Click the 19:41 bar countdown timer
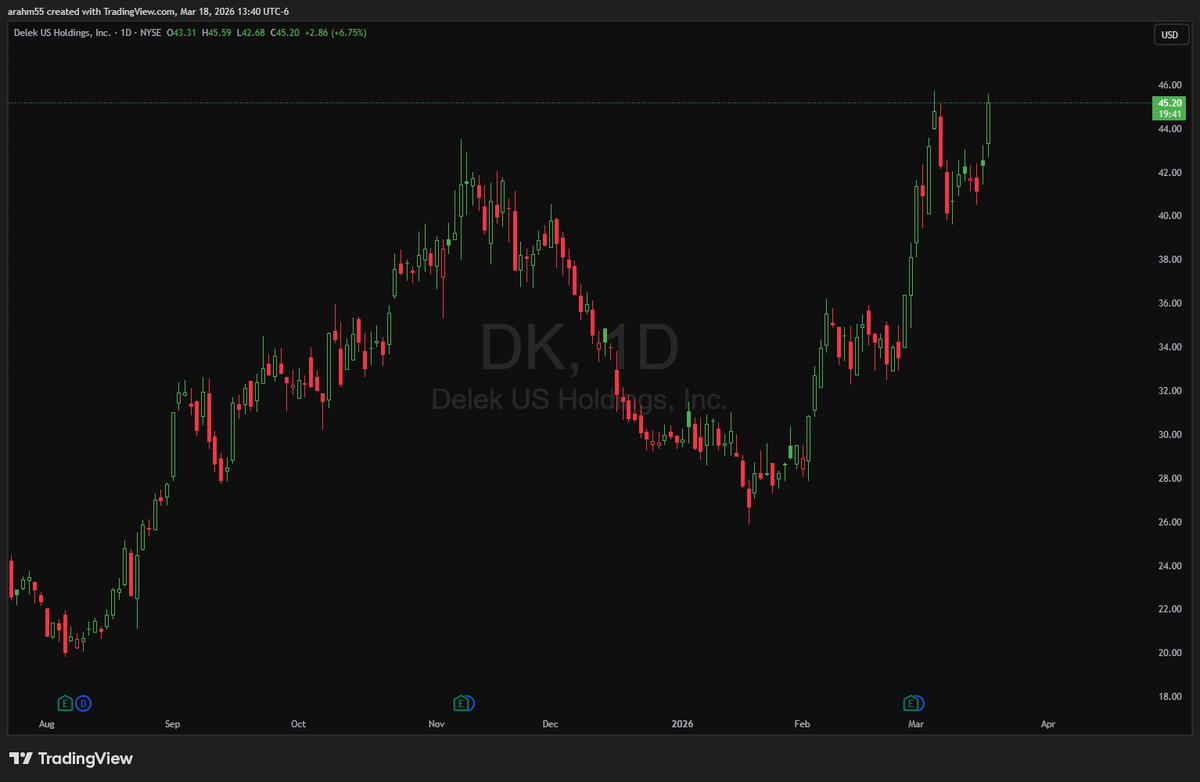Viewport: 1200px width, 782px height. click(1170, 114)
